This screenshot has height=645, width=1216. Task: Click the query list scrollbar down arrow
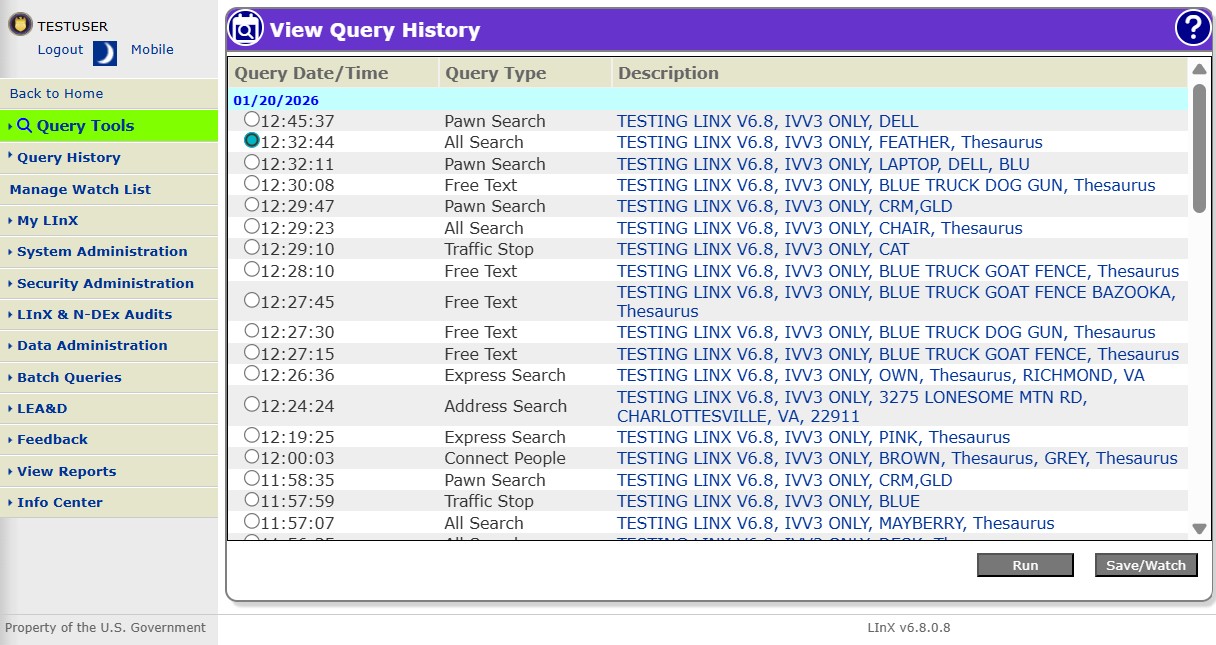(x=1199, y=529)
